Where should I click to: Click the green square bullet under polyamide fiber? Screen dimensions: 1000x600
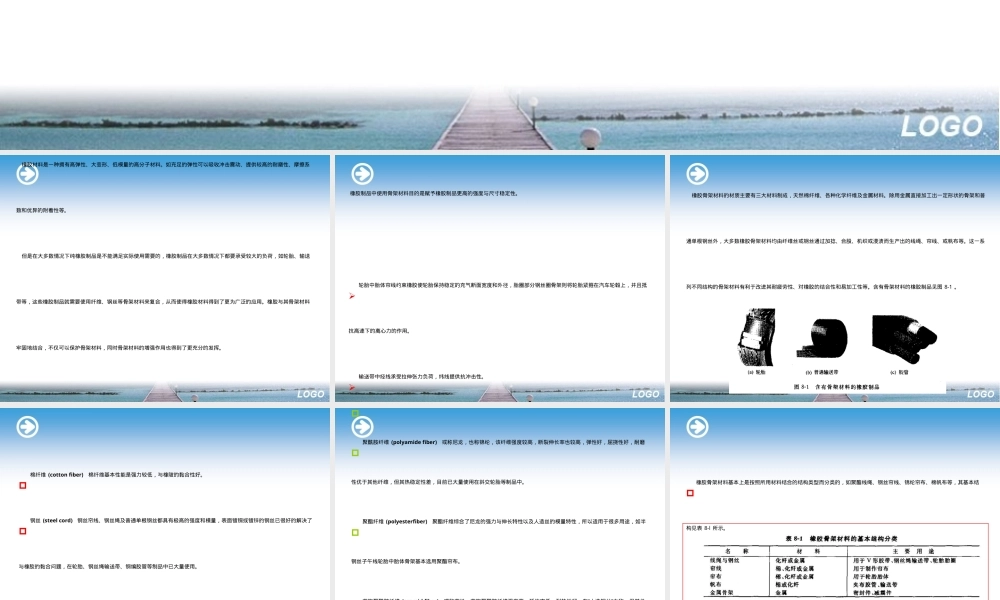[355, 453]
